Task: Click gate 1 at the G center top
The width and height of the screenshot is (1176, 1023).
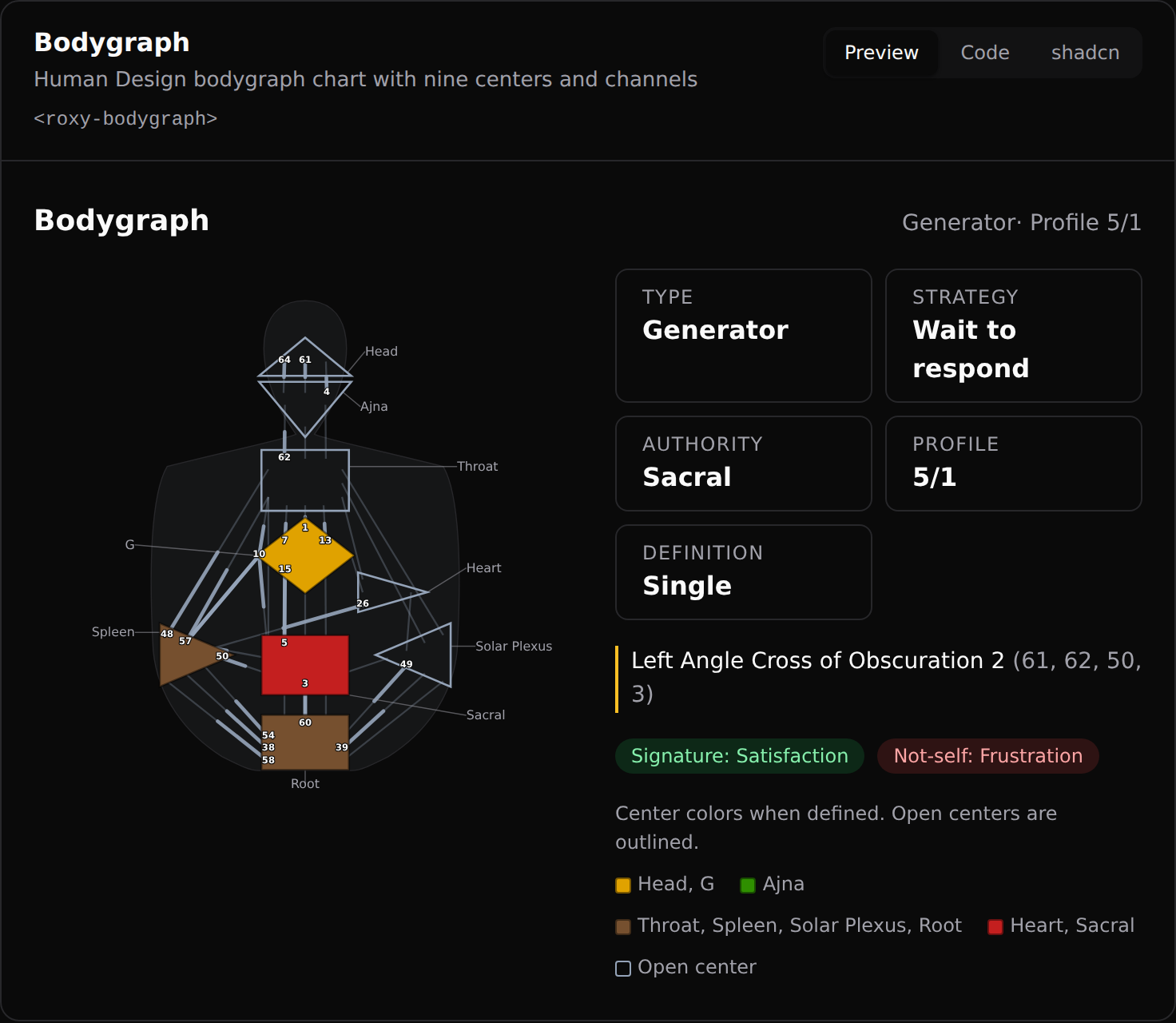Action: [x=305, y=527]
